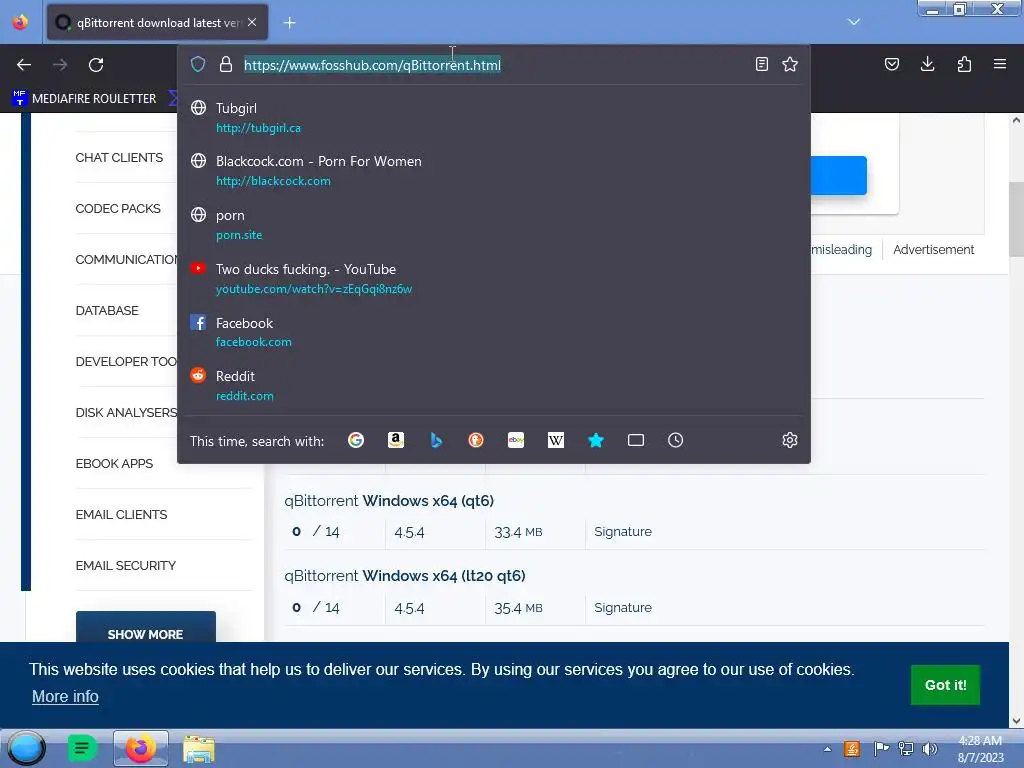
Task: Select Reddit suggestion entry
Action: tap(494, 386)
